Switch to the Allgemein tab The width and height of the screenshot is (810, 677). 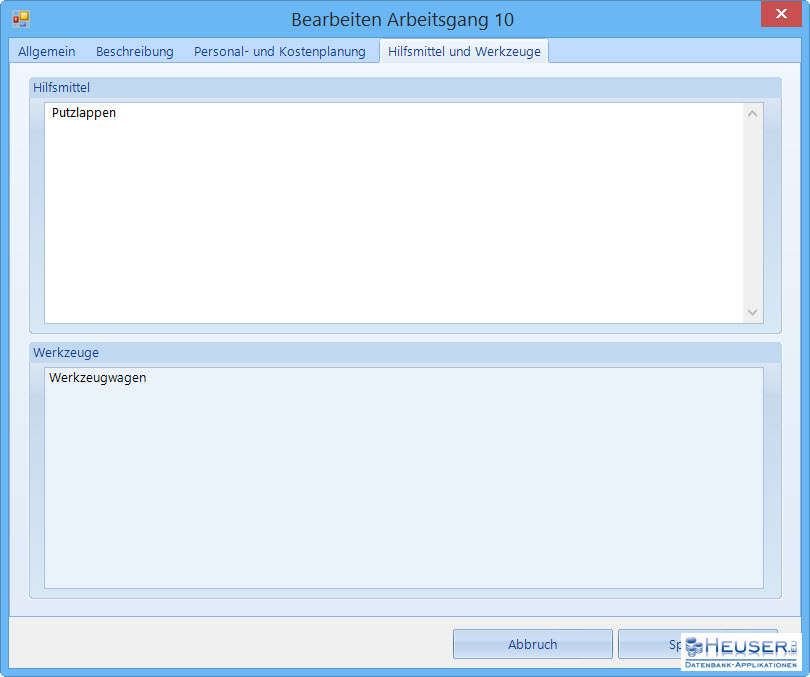[46, 51]
